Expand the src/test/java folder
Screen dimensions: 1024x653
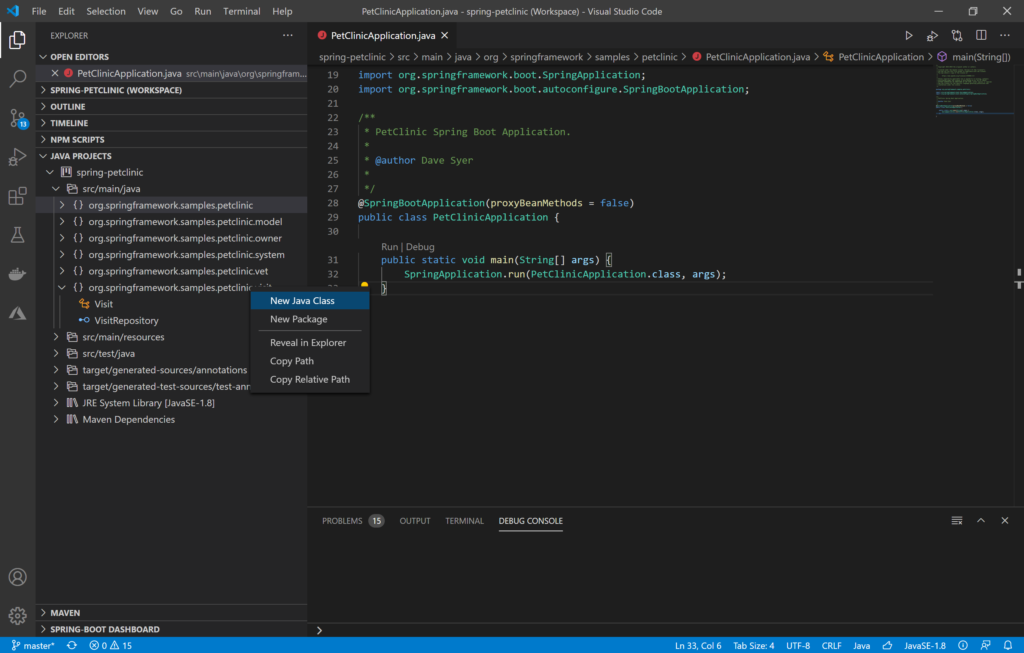coord(58,354)
